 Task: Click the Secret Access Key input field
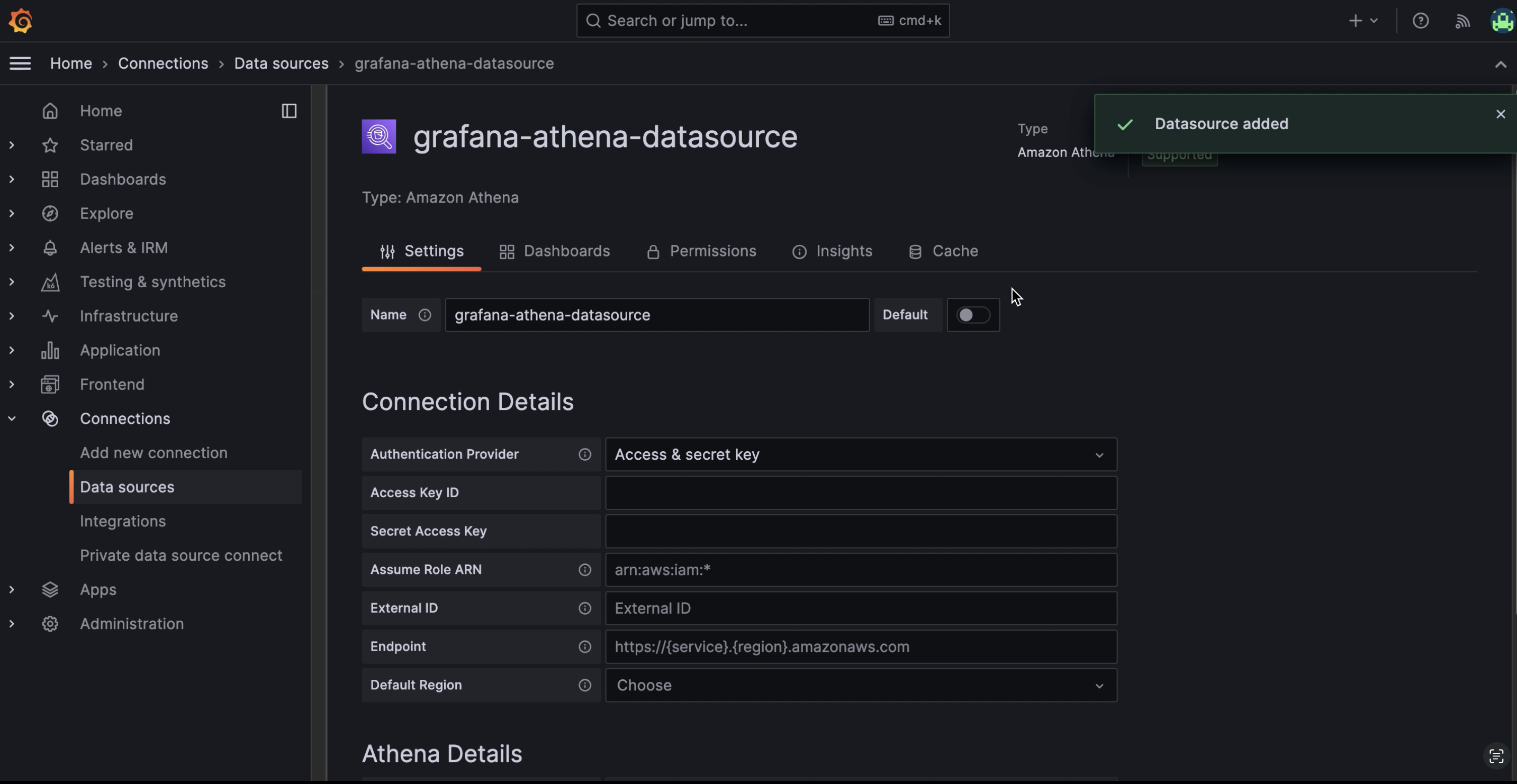coord(861,531)
